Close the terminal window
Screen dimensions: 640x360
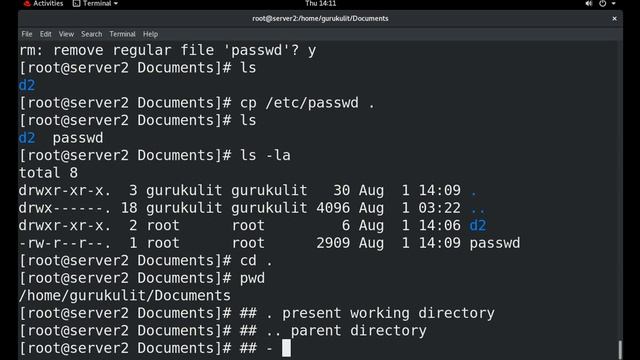(614, 19)
